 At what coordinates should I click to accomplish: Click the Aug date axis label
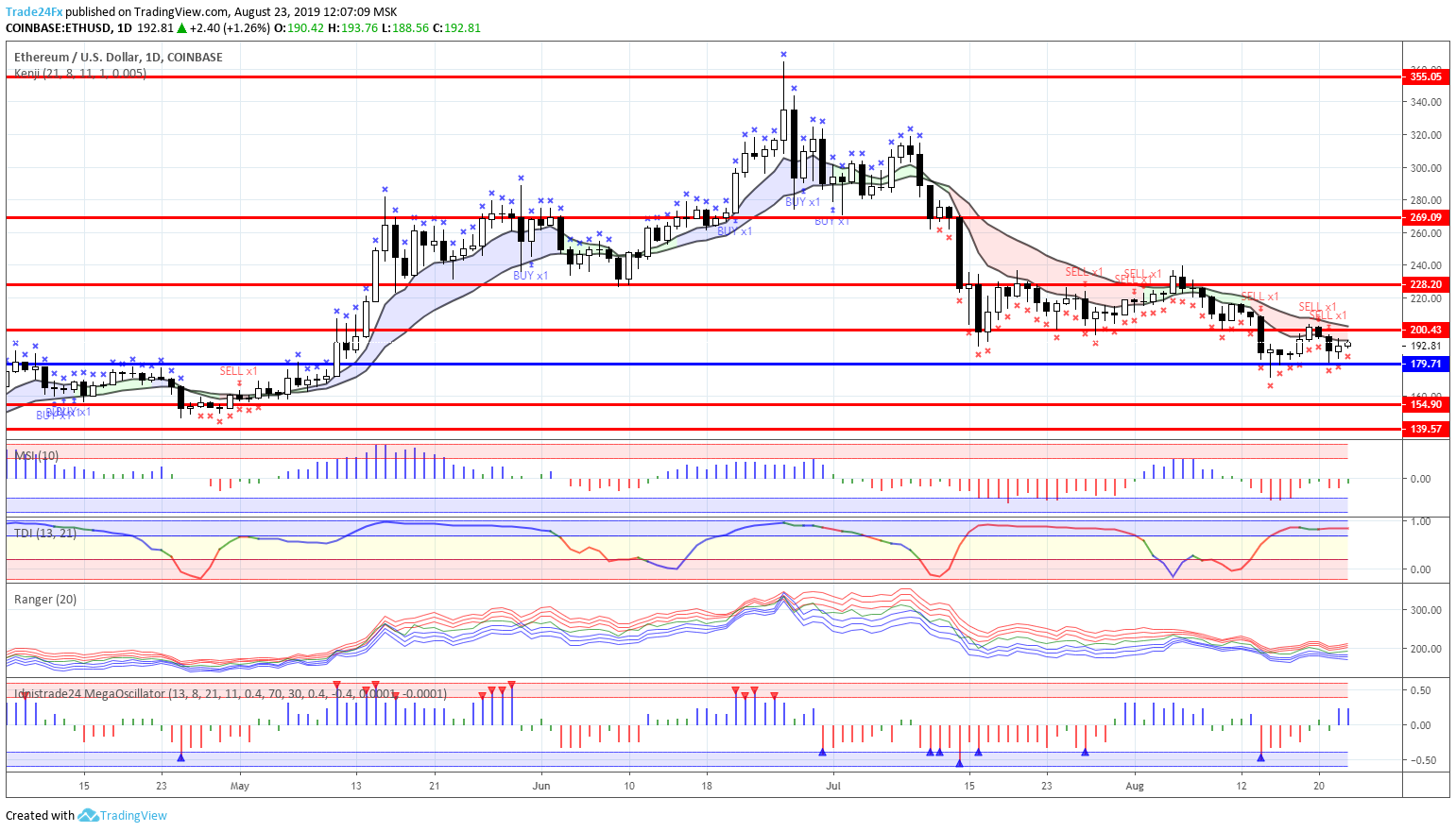coord(1135,786)
